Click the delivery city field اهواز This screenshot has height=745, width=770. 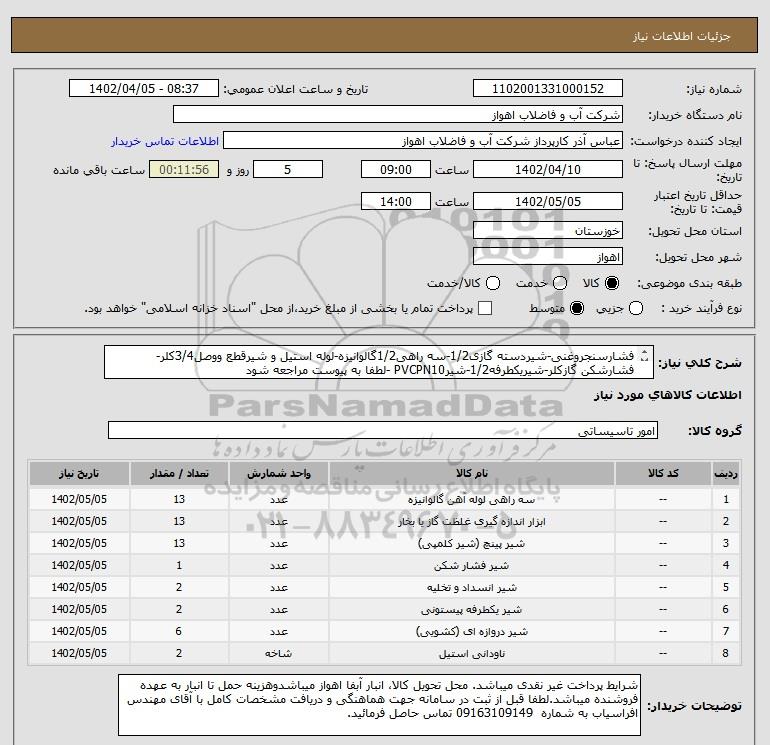548,257
